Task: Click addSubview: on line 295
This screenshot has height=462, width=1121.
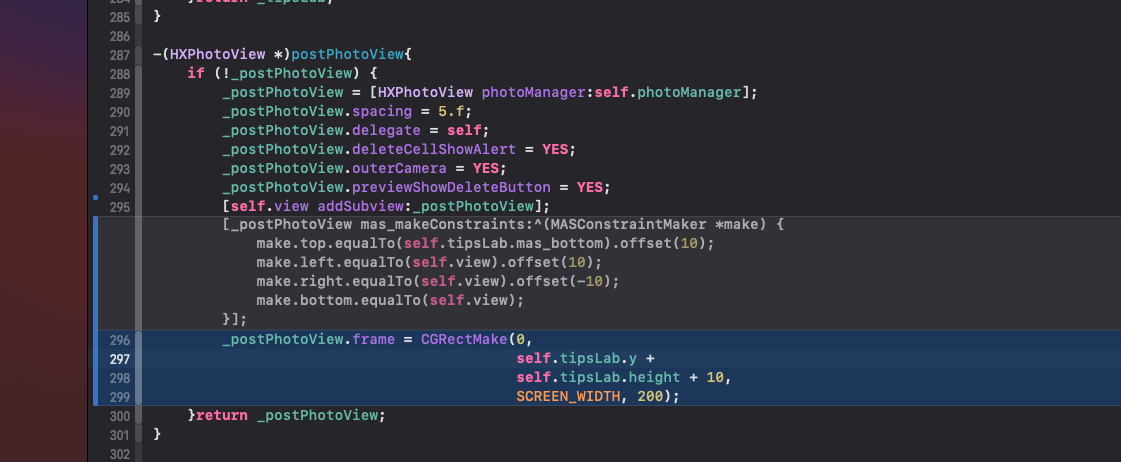Action: pyautogui.click(x=365, y=207)
